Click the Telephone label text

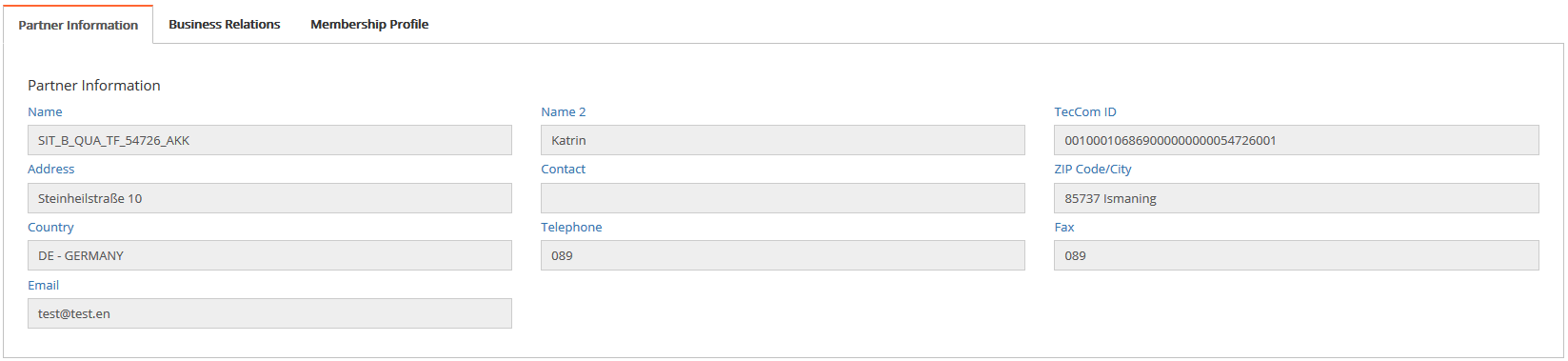coord(571,228)
